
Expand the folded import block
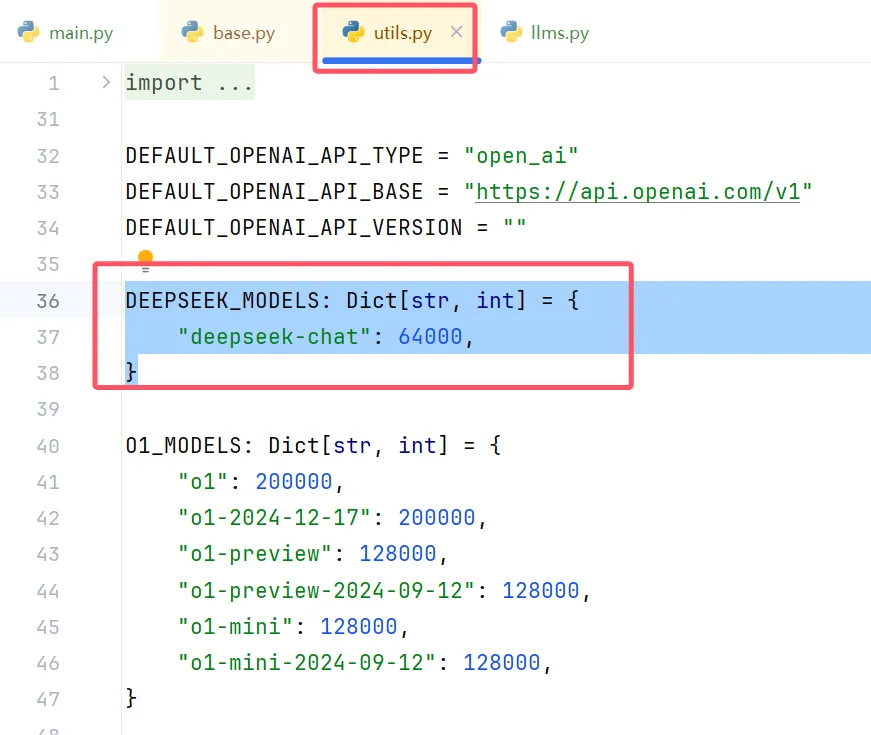coord(106,83)
